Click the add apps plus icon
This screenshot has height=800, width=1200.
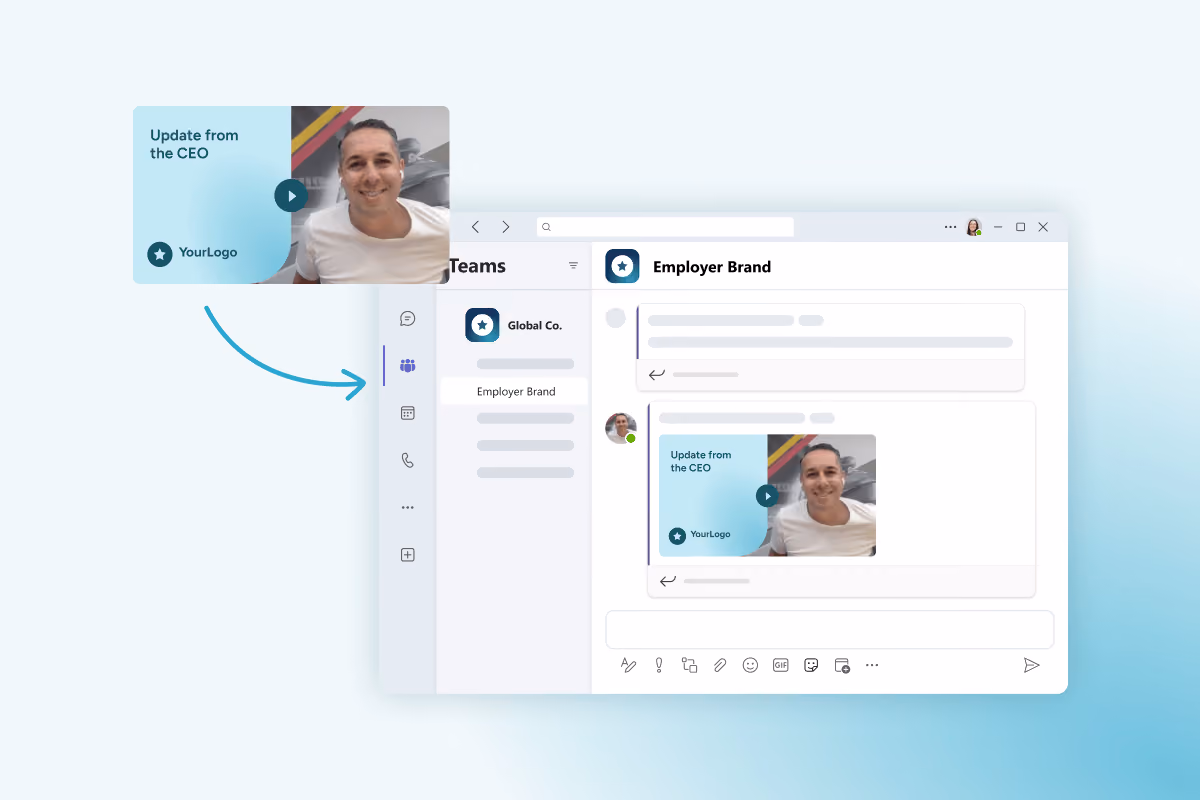(x=407, y=555)
